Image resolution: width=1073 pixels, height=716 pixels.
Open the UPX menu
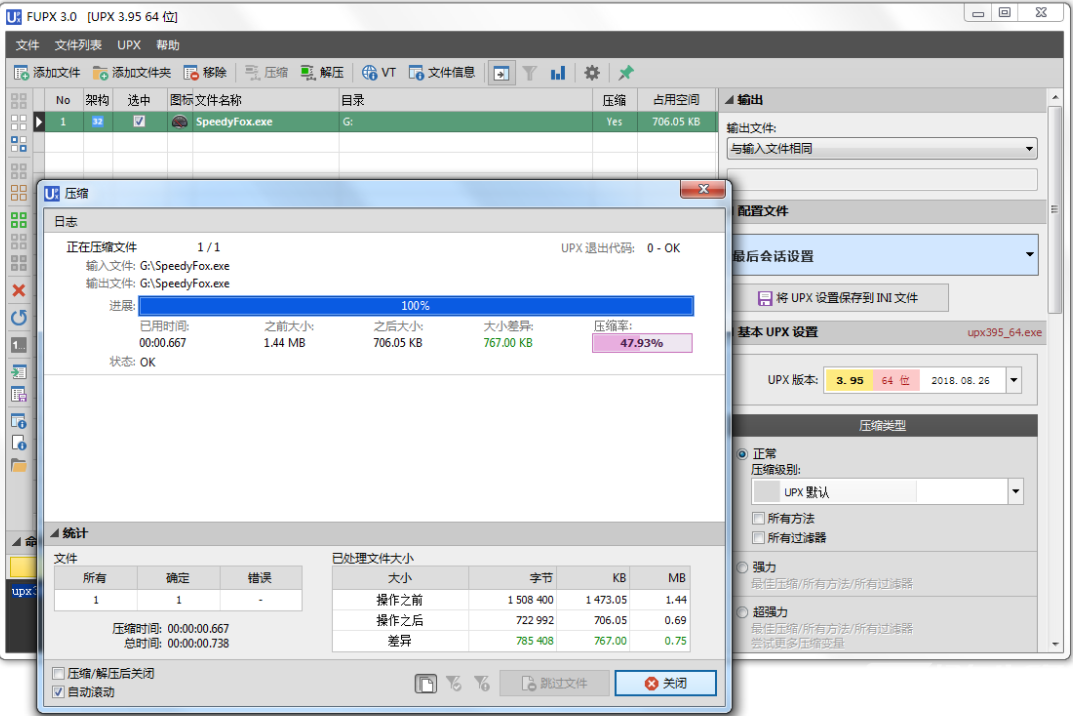129,45
